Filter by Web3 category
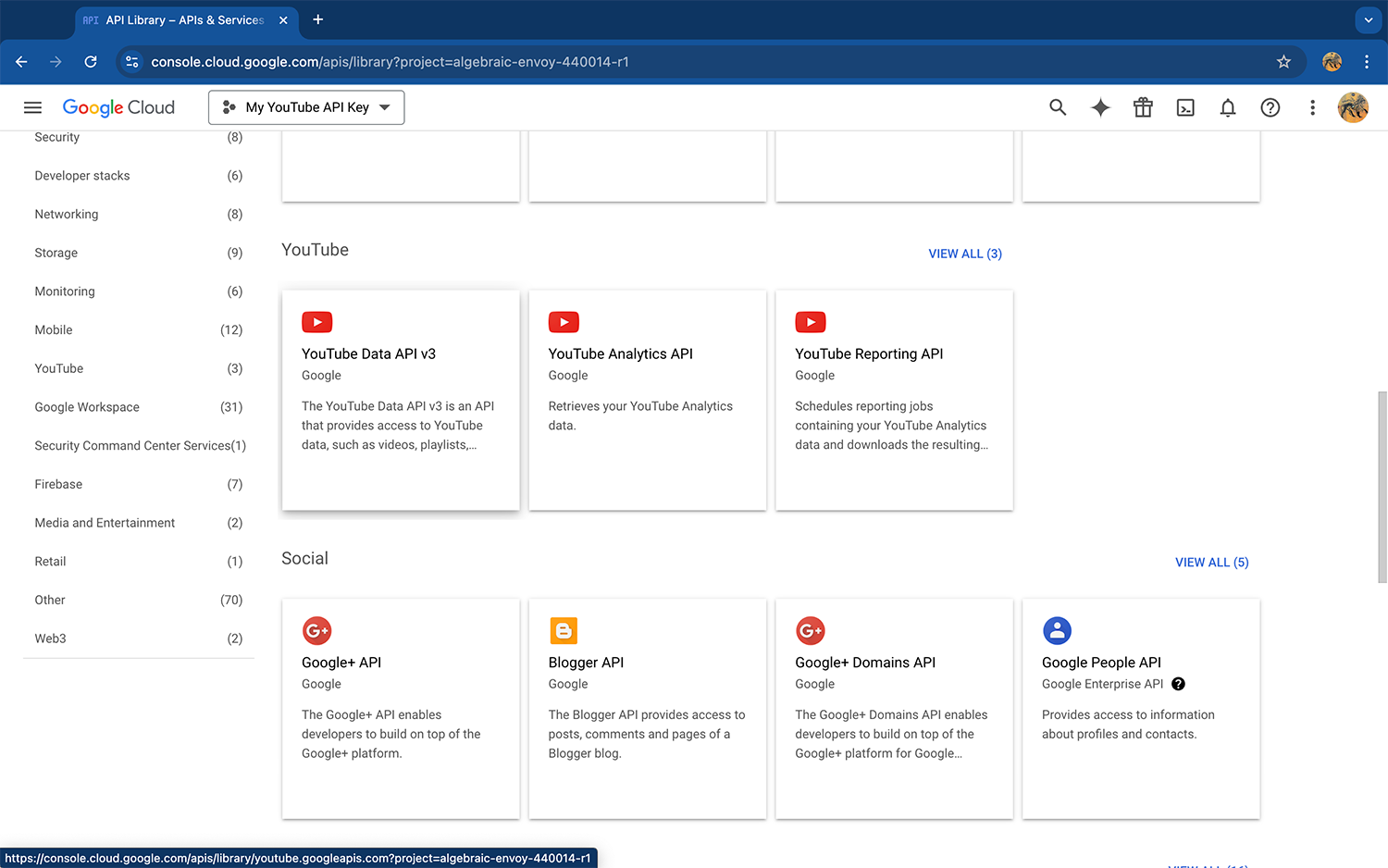Viewport: 1388px width, 868px height. pos(139,639)
